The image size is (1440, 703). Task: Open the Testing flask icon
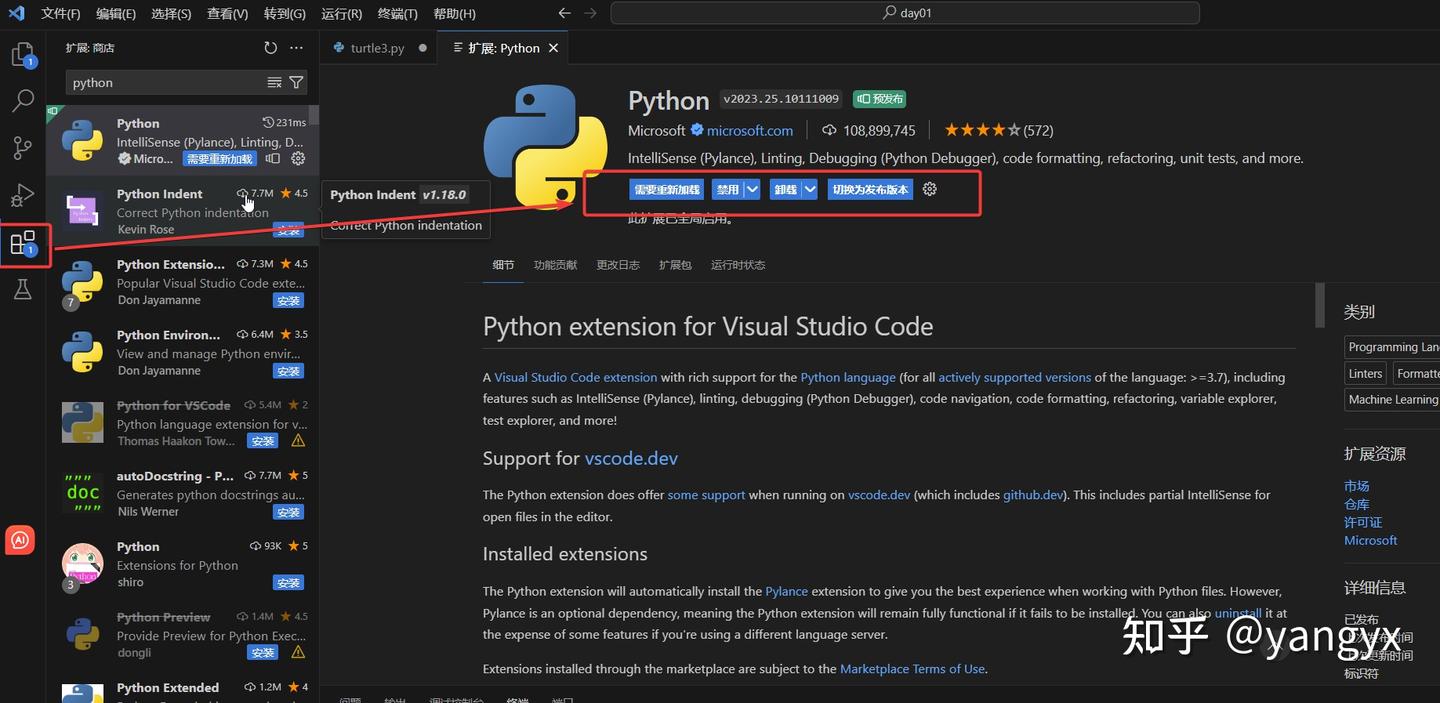pos(22,290)
